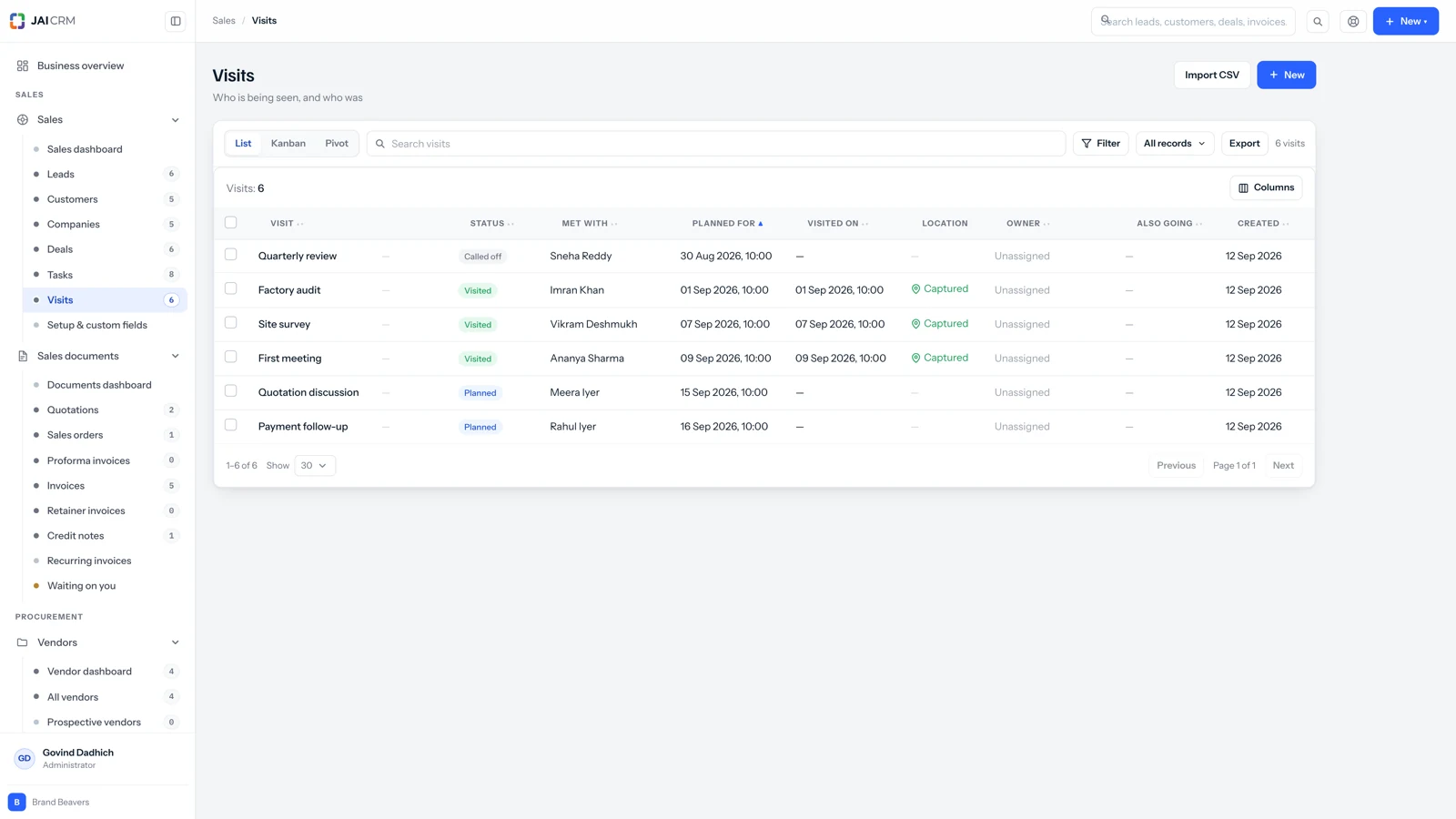Select the Quarterly review row checkbox
Viewport: 1456px width, 819px height.
tap(231, 255)
